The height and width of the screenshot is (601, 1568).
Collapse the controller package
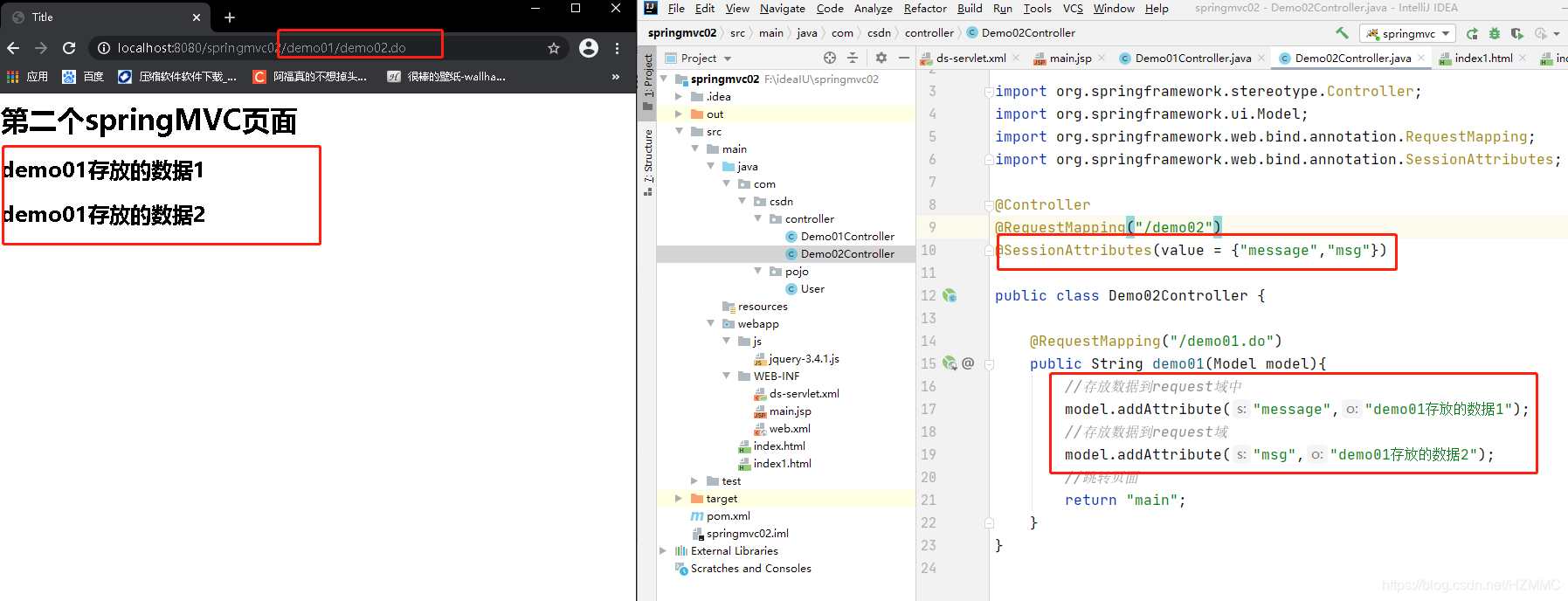(x=757, y=218)
